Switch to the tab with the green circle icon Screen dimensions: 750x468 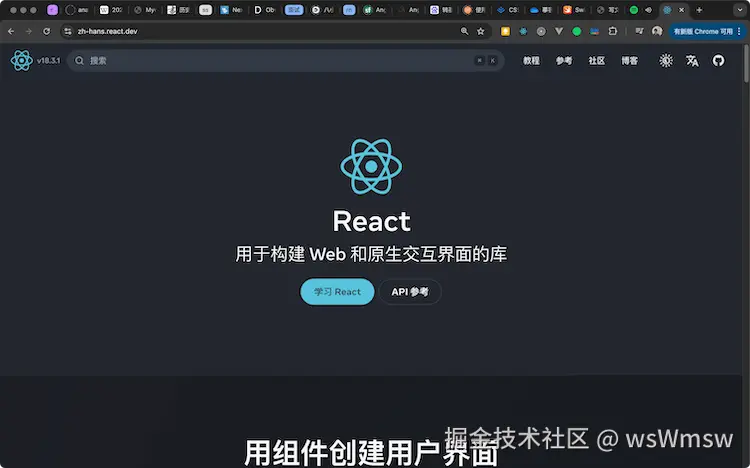[x=634, y=10]
